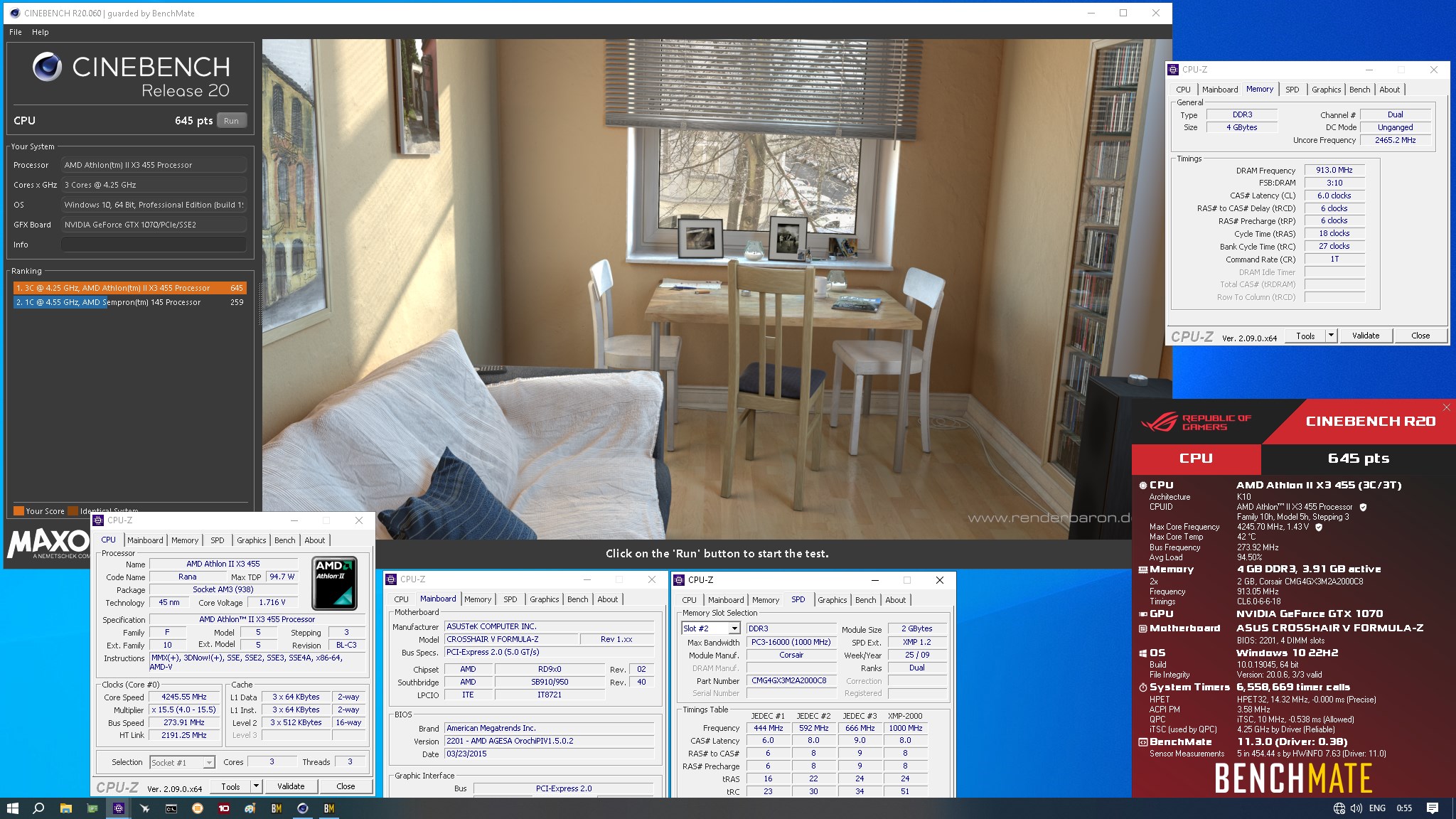Click the Core Speed 4245.55 MHz value
Screen dimensions: 1456x819
[184, 697]
